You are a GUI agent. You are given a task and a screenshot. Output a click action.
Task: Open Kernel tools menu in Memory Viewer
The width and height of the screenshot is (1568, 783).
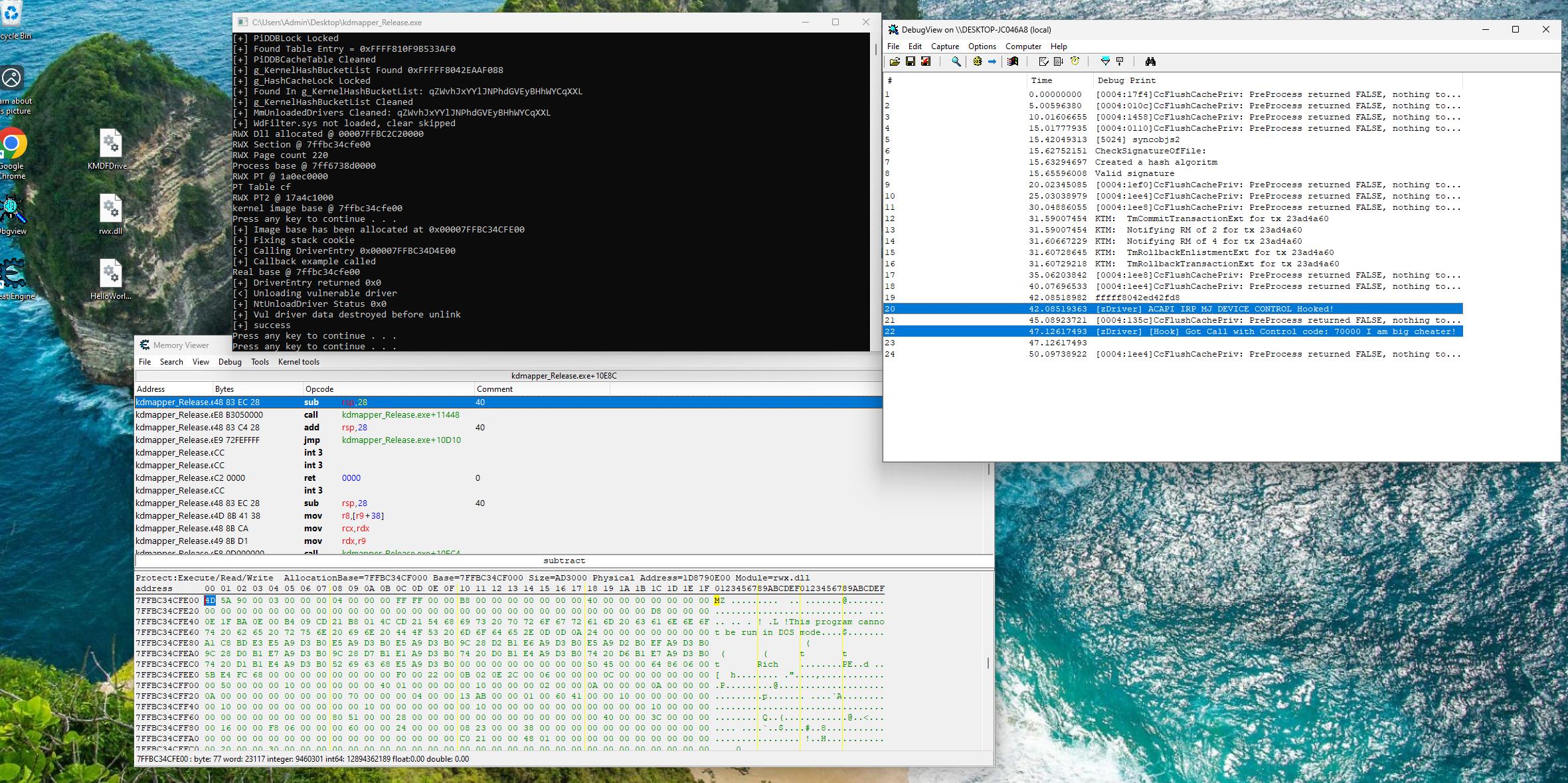299,362
